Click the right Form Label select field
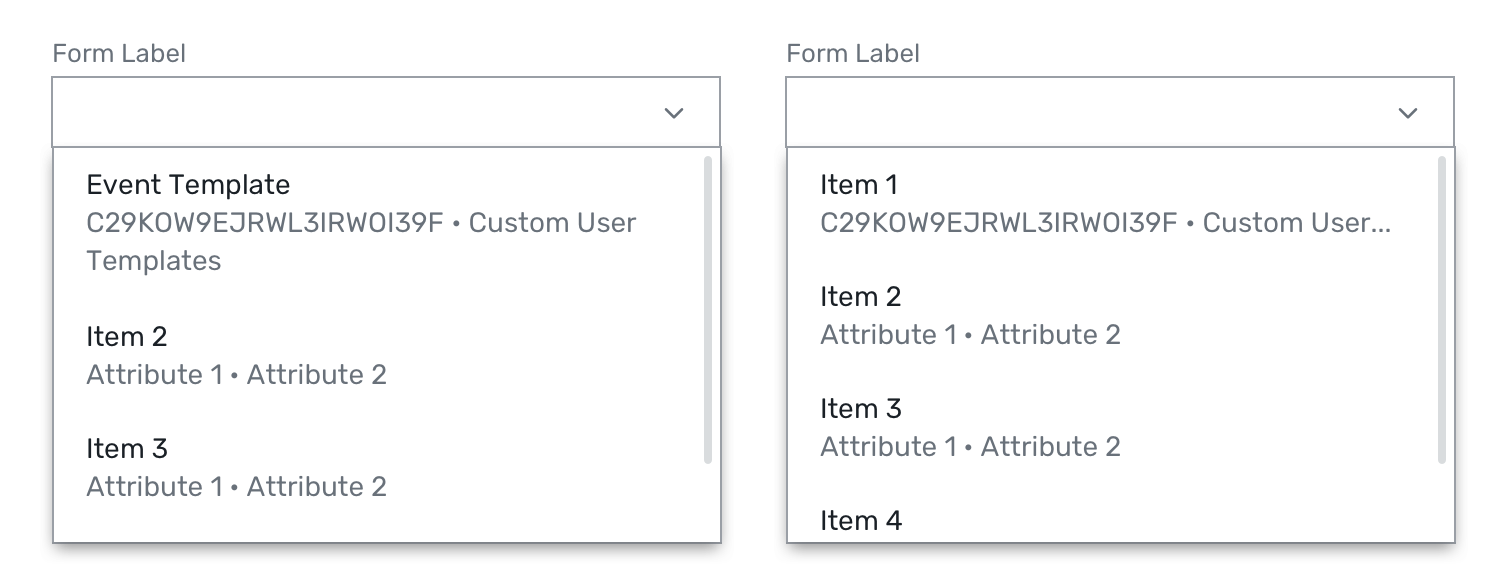Image resolution: width=1508 pixels, height=582 pixels. [1120, 112]
